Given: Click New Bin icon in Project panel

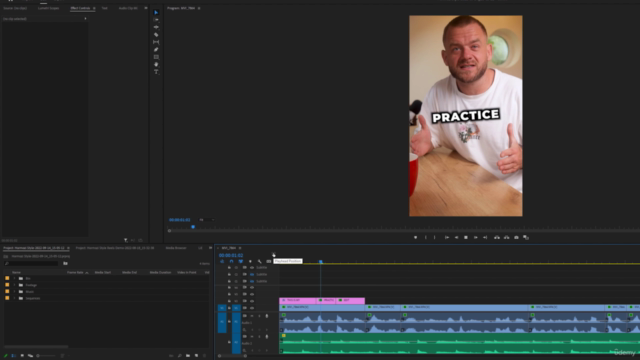Looking at the screenshot, I should [188, 356].
